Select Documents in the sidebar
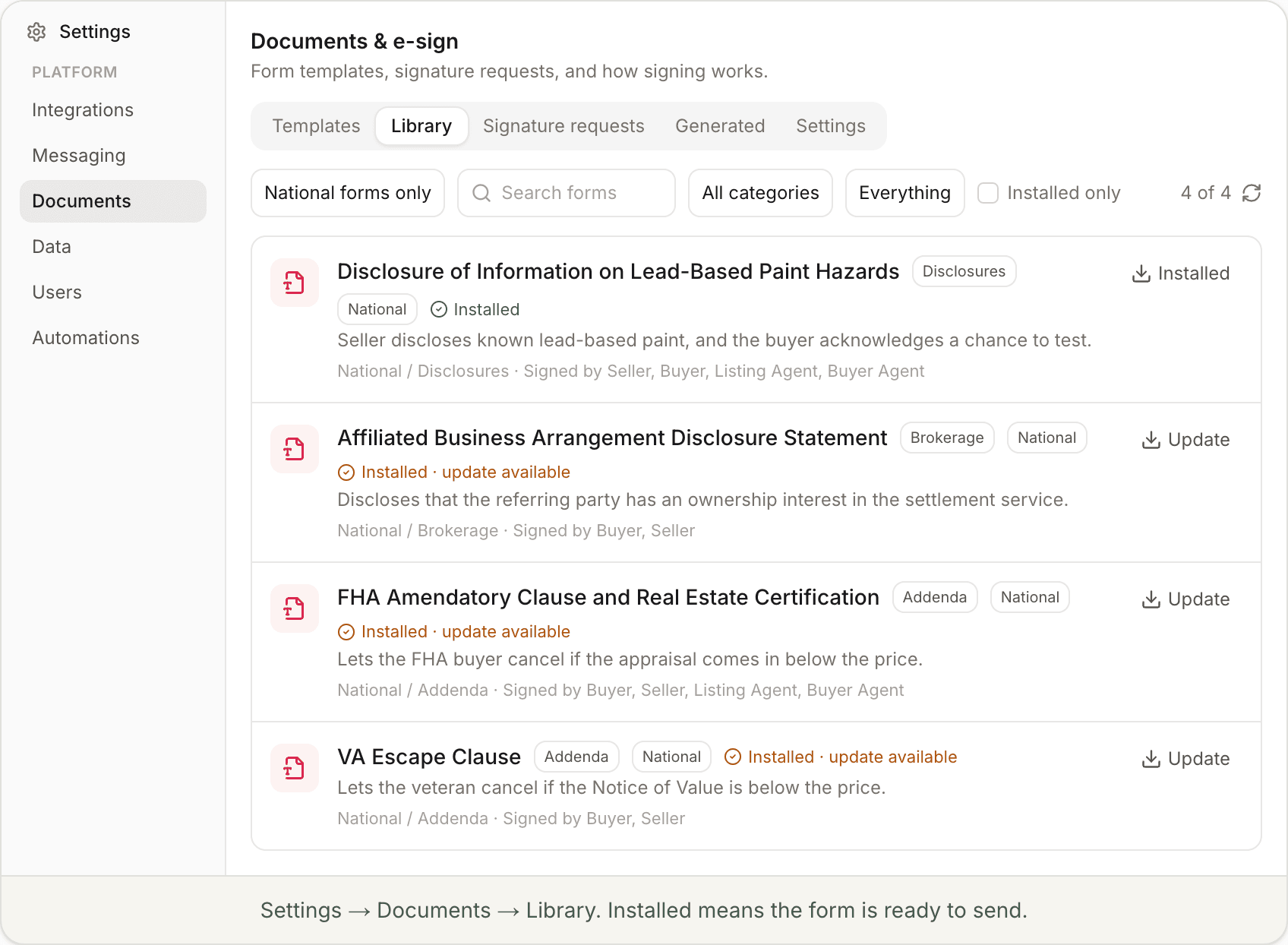This screenshot has height=945, width=1288. 113,201
